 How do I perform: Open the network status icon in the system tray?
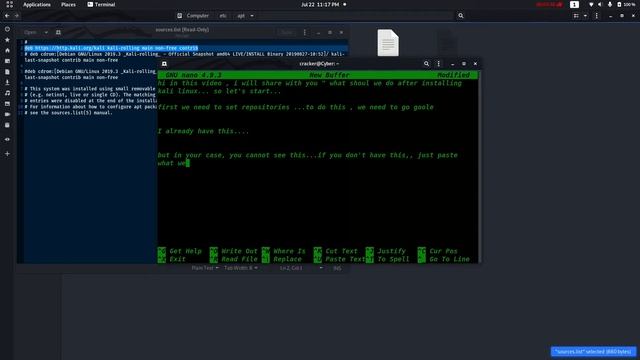[591, 4]
